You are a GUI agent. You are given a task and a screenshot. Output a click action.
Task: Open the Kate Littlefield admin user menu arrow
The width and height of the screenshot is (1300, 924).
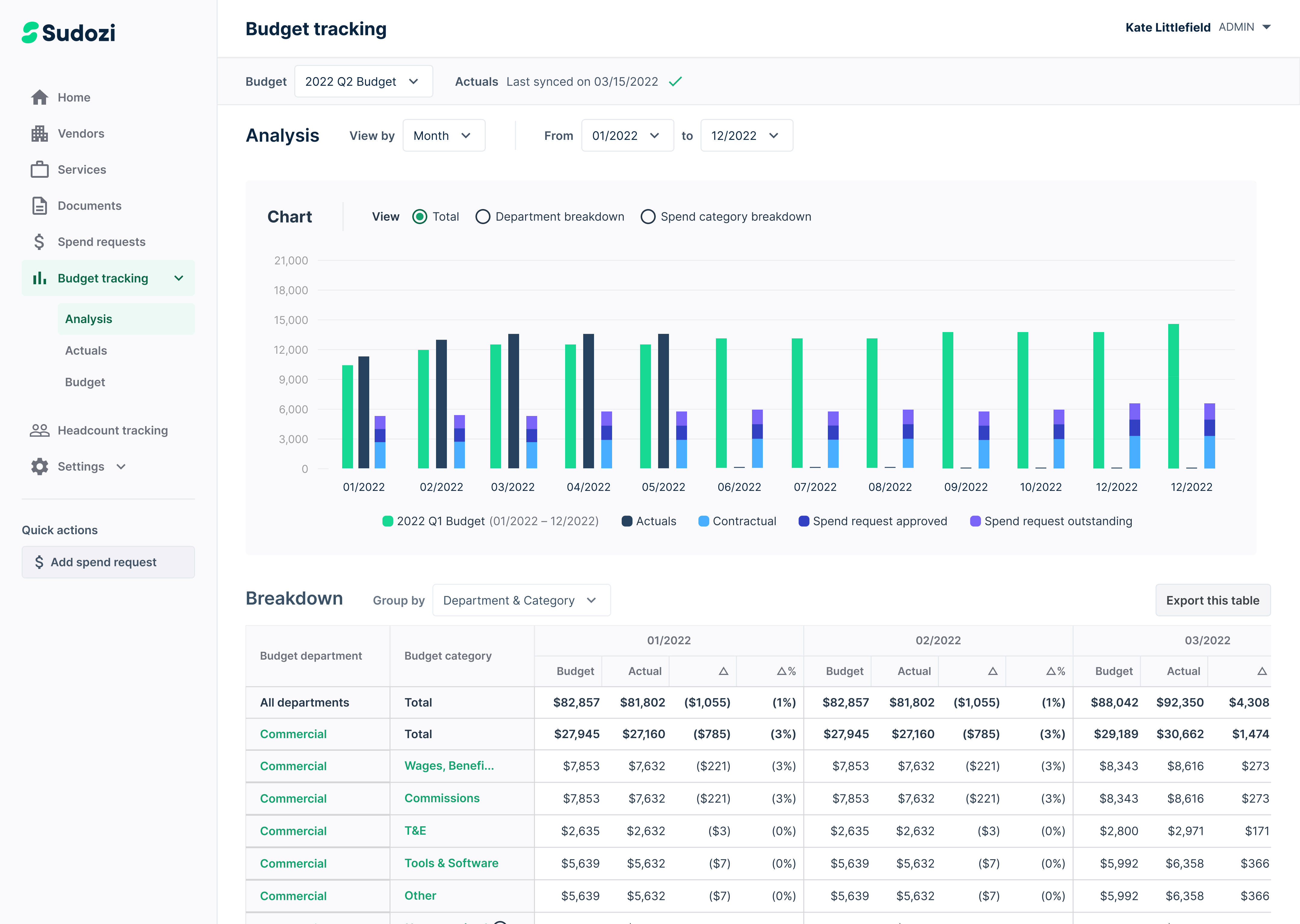click(1266, 27)
